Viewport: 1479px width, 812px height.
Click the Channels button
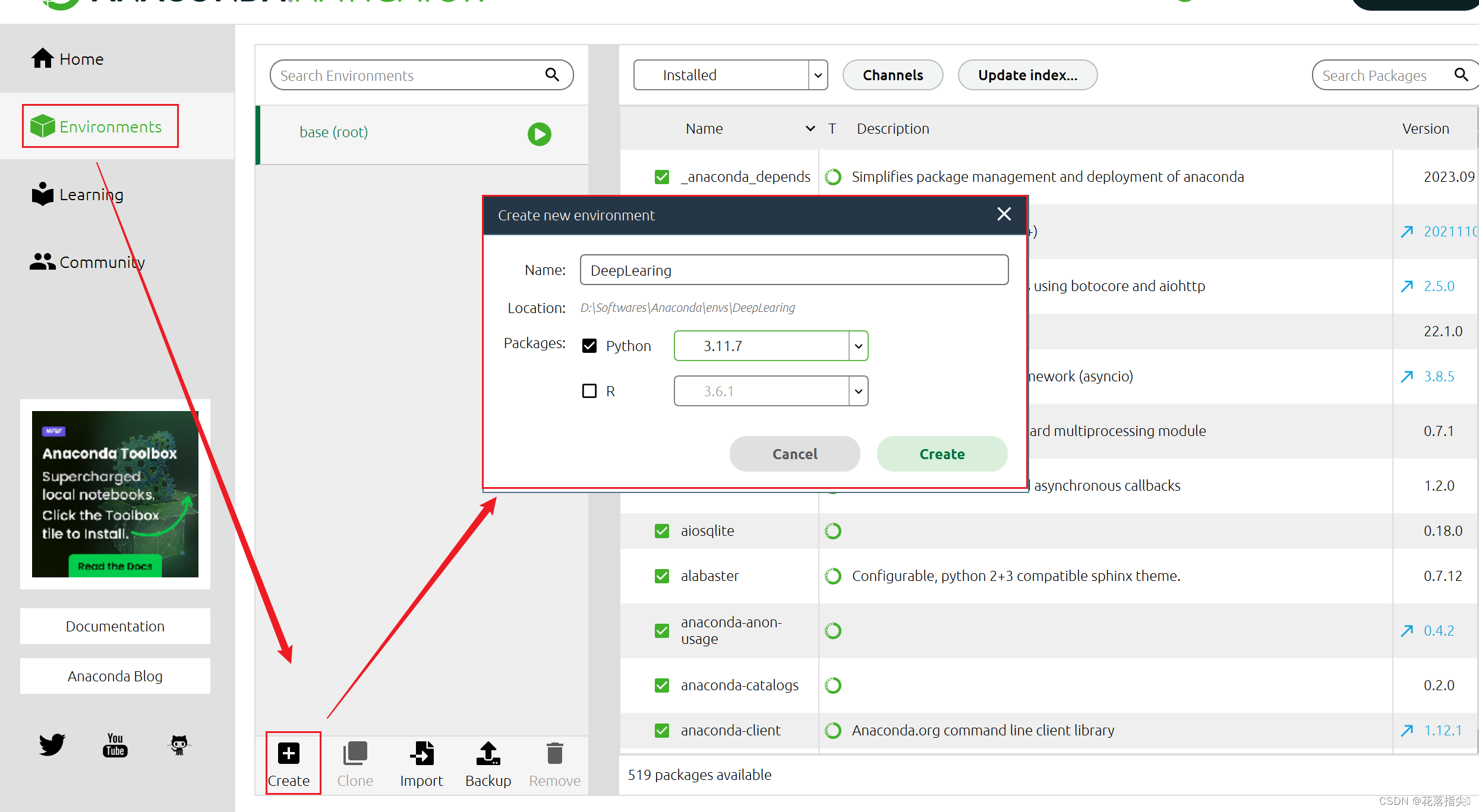point(893,75)
